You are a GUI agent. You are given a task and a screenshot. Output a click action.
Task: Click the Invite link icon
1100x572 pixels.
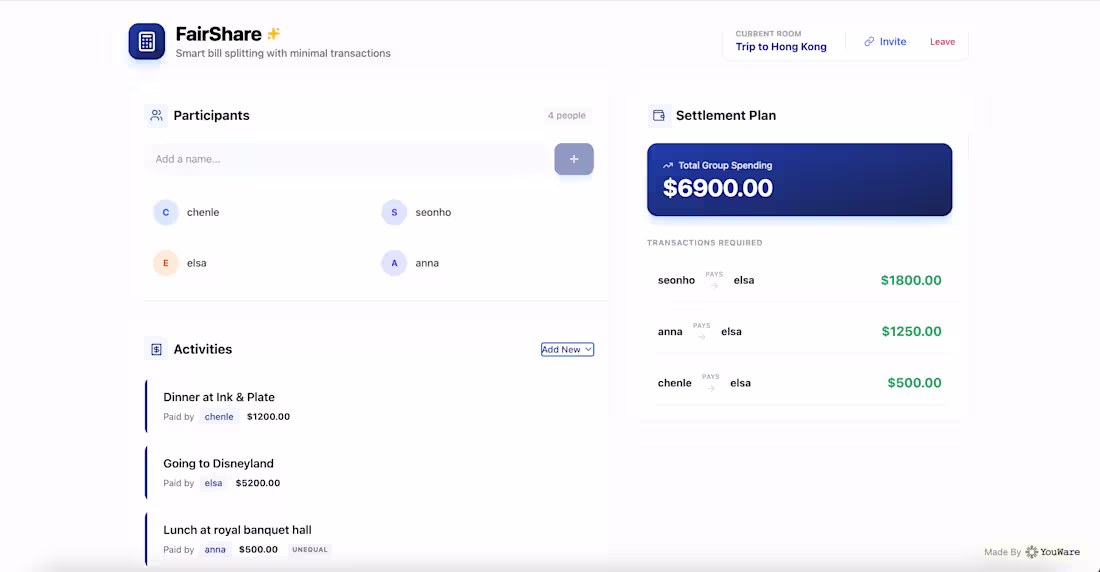(869, 41)
